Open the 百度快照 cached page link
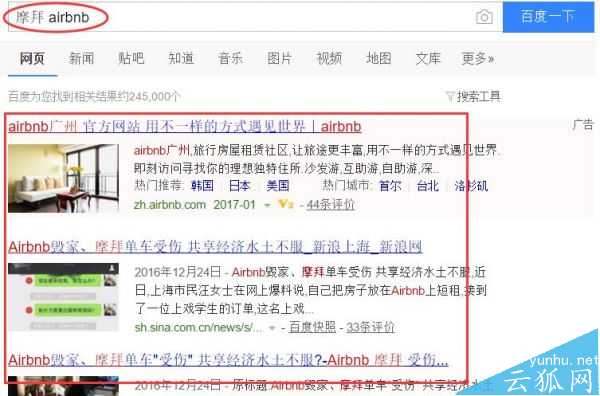The height and width of the screenshot is (396, 600). [x=312, y=328]
